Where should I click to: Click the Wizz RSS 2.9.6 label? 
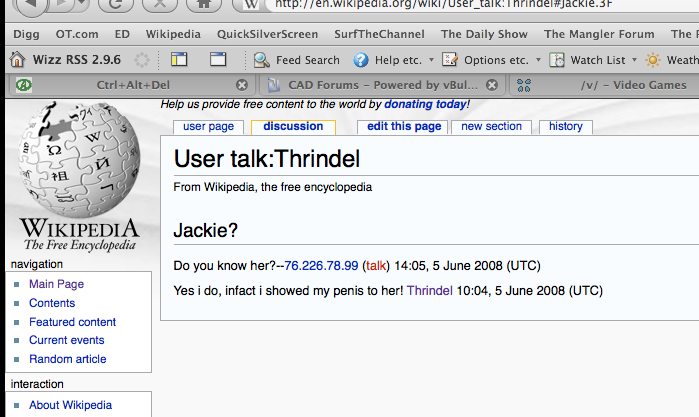coord(77,60)
